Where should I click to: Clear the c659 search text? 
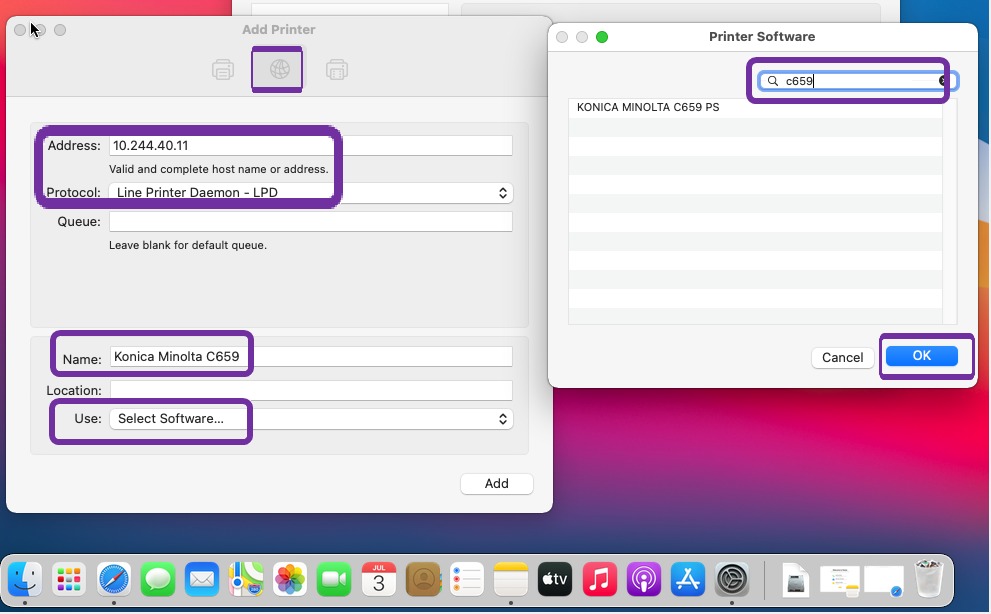[942, 81]
